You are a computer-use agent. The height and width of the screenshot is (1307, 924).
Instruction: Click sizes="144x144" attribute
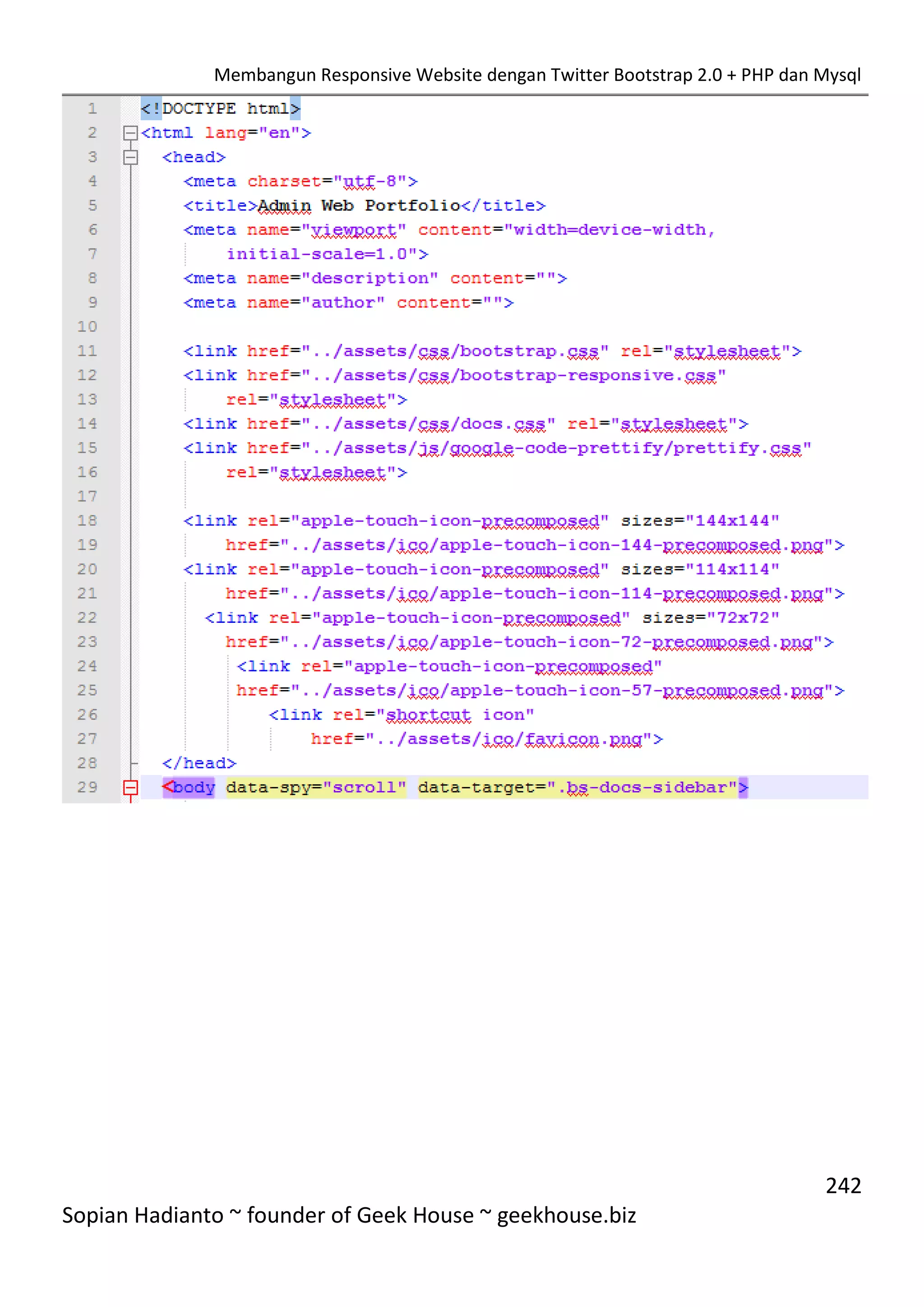click(700, 521)
